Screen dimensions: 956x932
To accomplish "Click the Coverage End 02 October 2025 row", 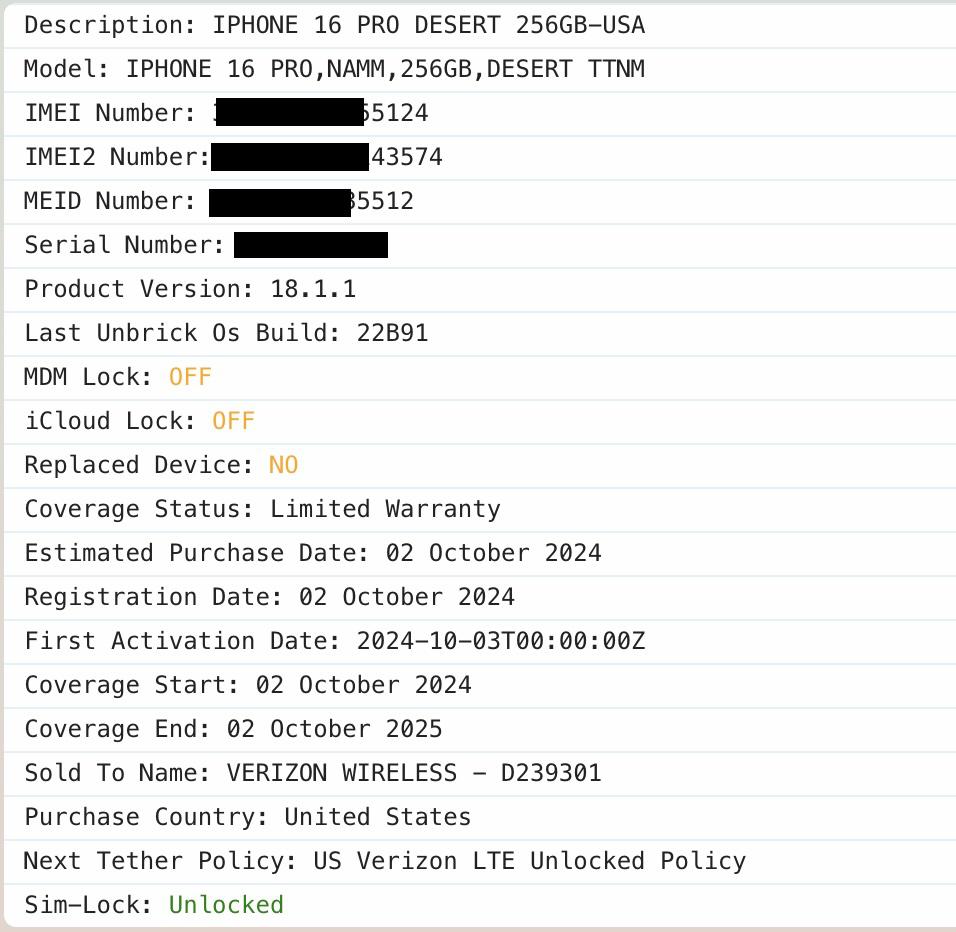I will pos(233,729).
